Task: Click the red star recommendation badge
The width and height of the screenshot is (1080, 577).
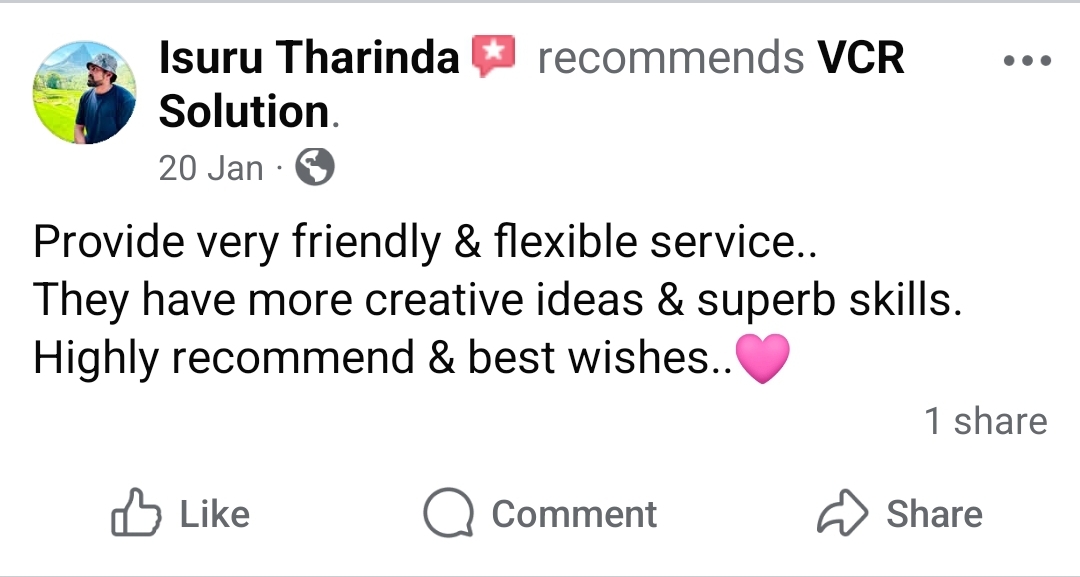Action: pos(492,58)
